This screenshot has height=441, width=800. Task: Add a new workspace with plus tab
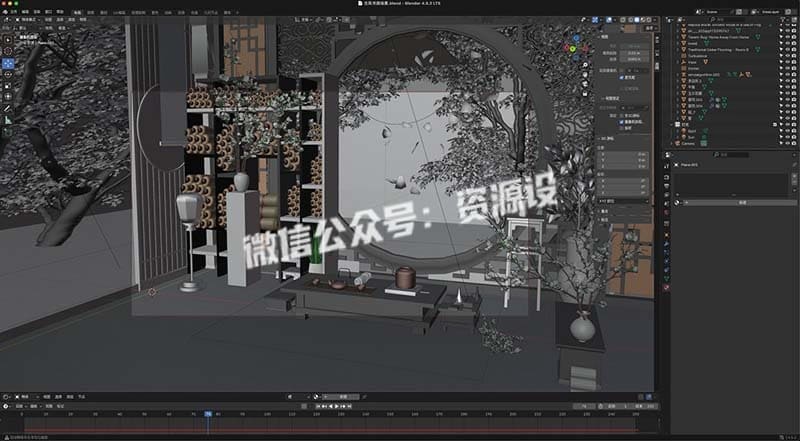click(237, 12)
